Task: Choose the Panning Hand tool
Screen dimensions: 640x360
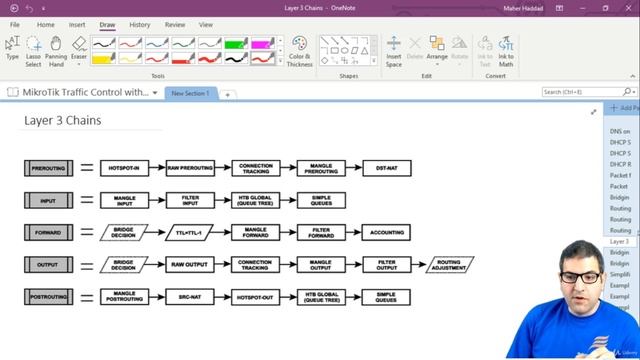Action: [x=56, y=51]
